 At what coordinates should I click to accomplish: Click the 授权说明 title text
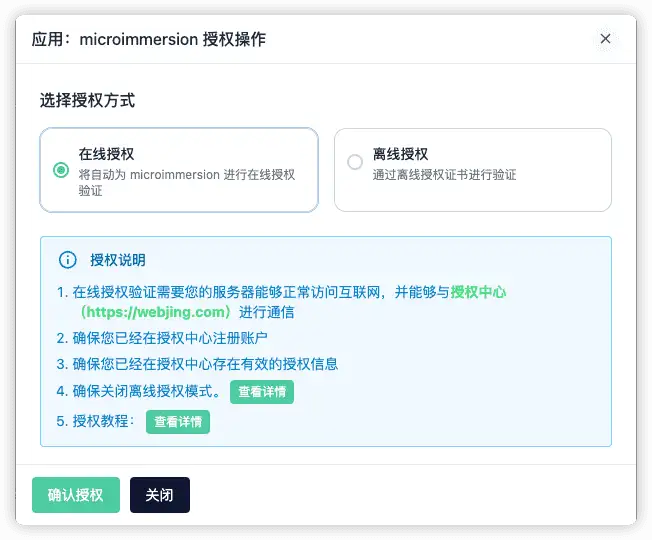(118, 260)
